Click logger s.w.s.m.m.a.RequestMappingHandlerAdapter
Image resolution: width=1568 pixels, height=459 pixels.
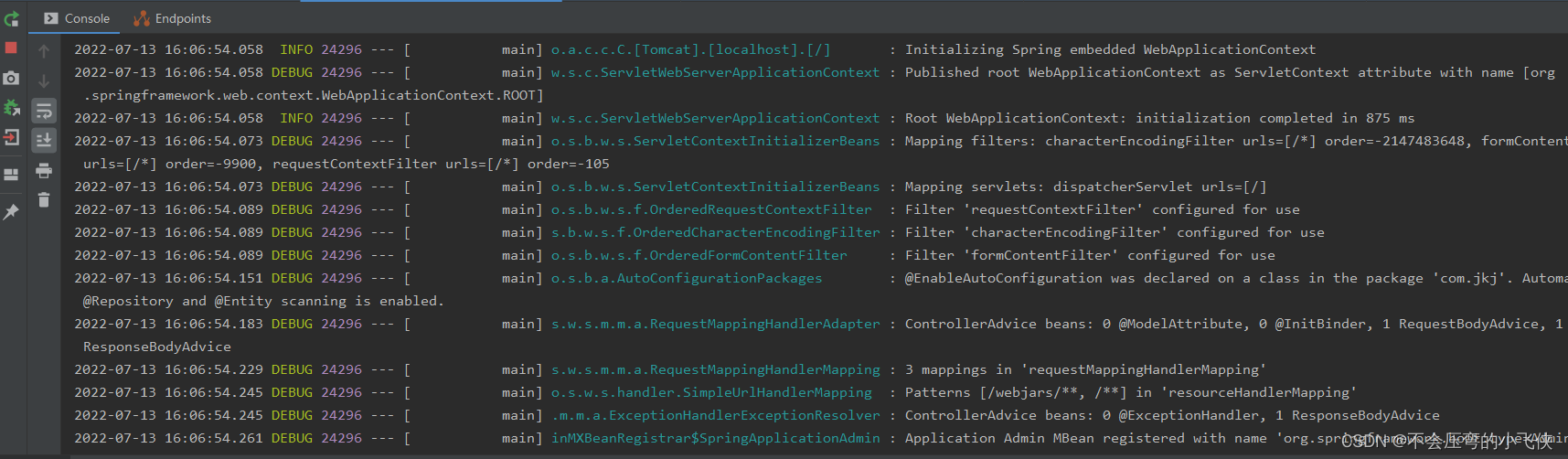(715, 324)
